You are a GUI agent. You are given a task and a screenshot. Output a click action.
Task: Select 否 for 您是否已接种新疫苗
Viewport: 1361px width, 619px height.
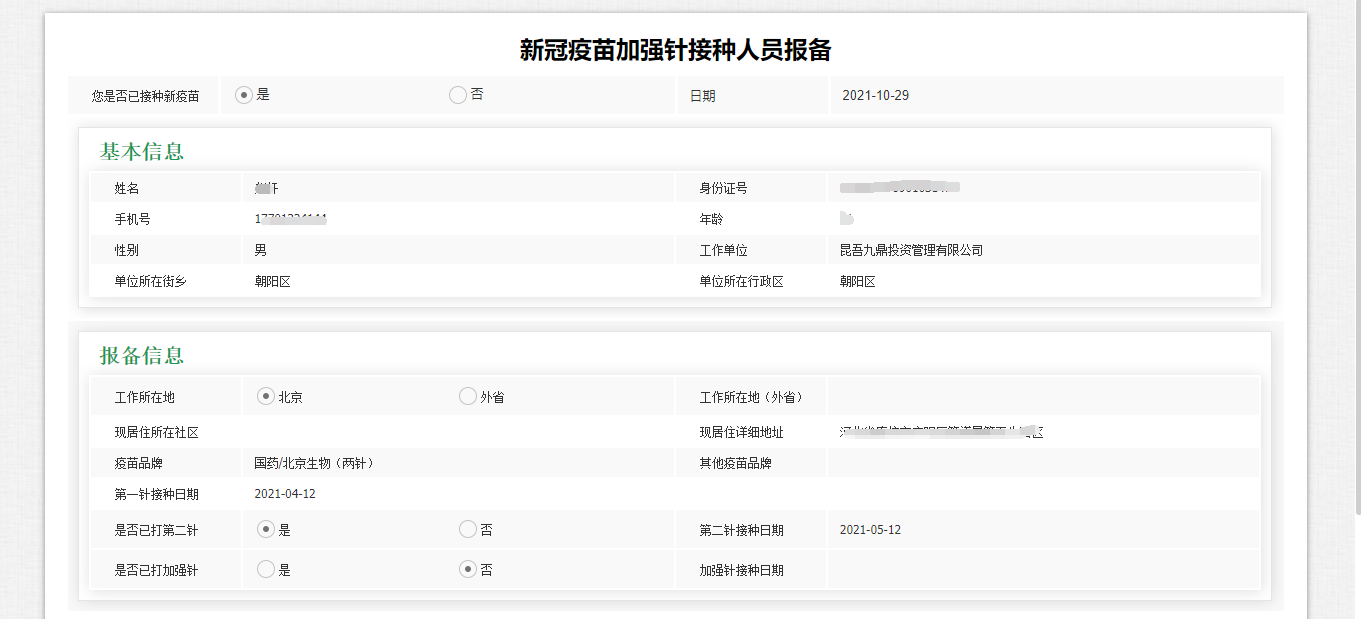pyautogui.click(x=458, y=95)
